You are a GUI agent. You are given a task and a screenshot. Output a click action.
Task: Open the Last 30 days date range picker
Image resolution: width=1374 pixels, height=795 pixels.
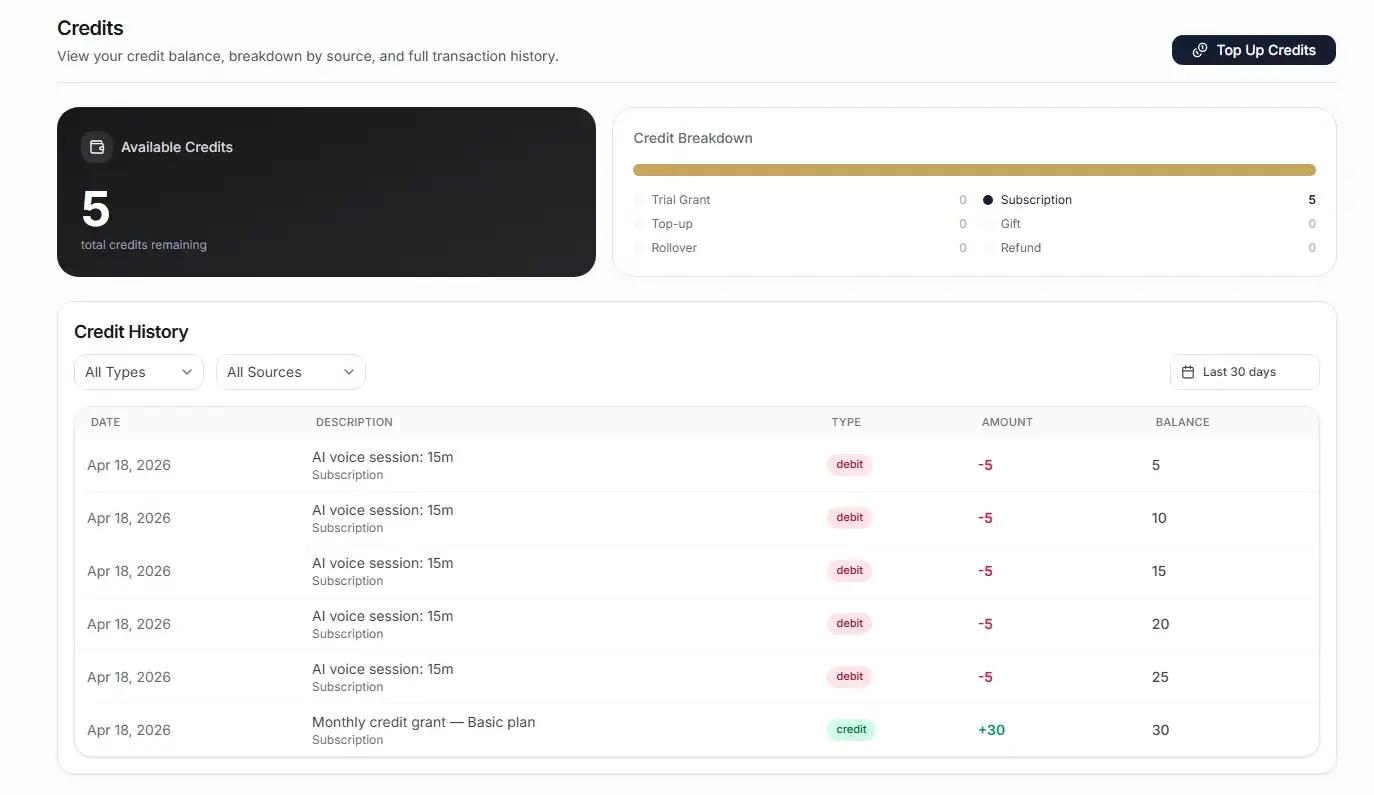(x=1244, y=372)
